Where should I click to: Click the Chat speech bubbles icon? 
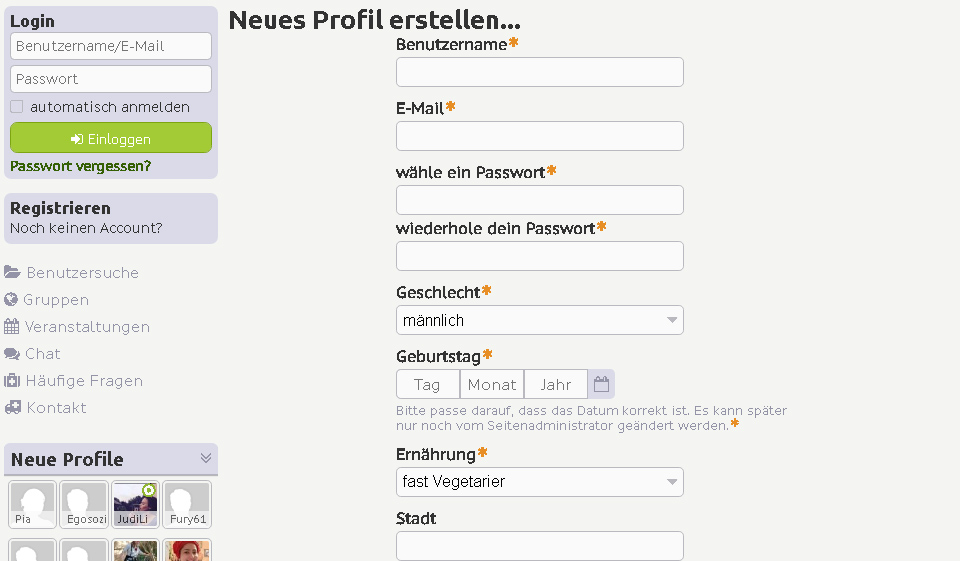(12, 354)
